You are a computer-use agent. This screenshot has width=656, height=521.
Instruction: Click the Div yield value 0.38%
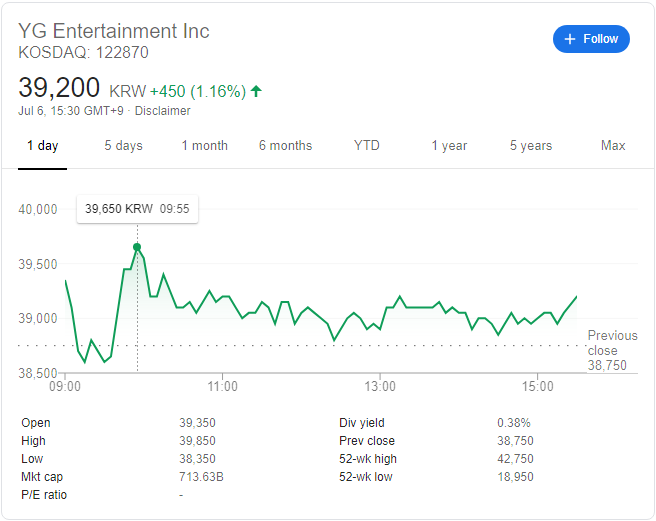514,423
